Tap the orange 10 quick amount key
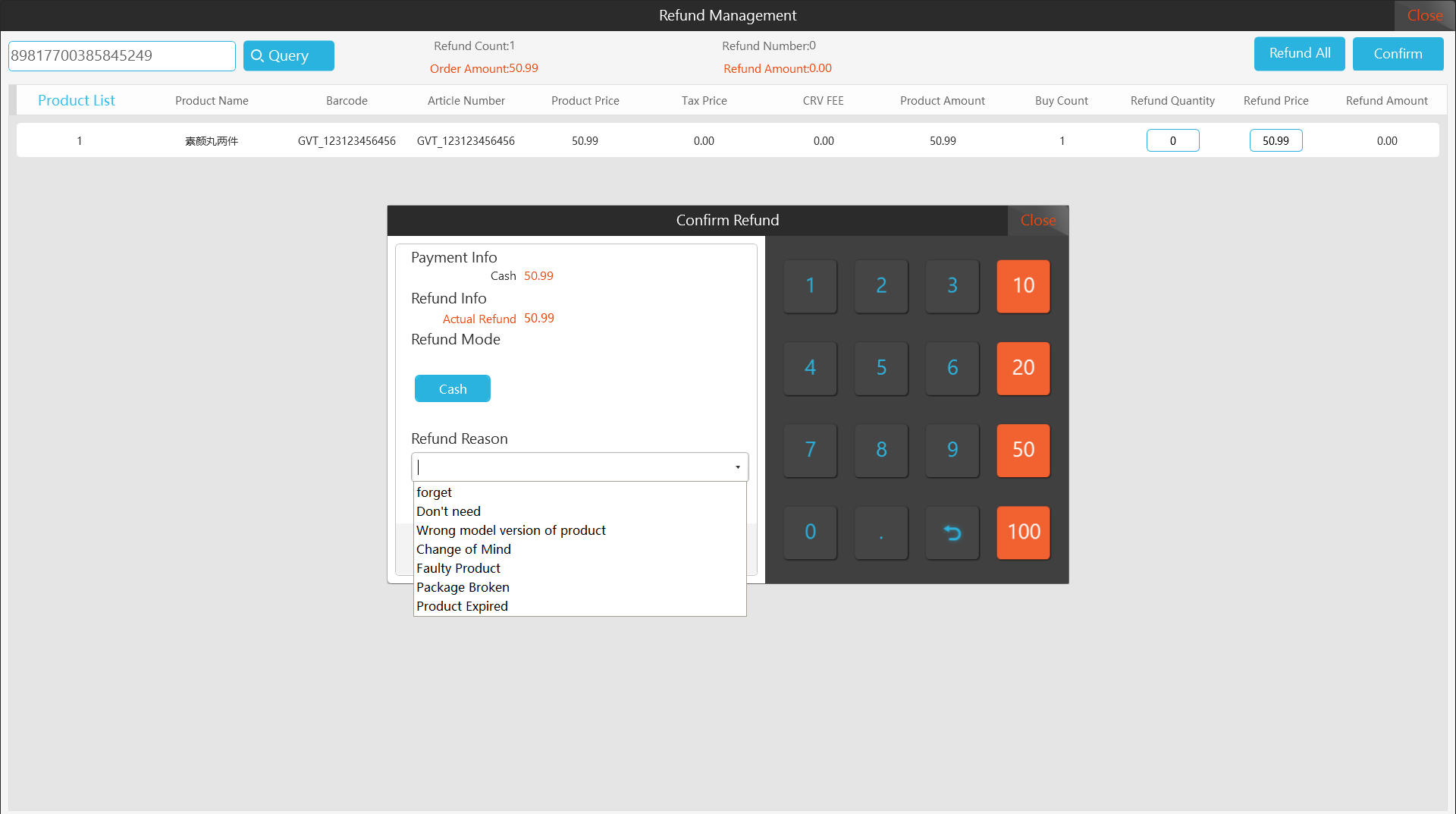Image resolution: width=1456 pixels, height=814 pixels. pyautogui.click(x=1023, y=286)
